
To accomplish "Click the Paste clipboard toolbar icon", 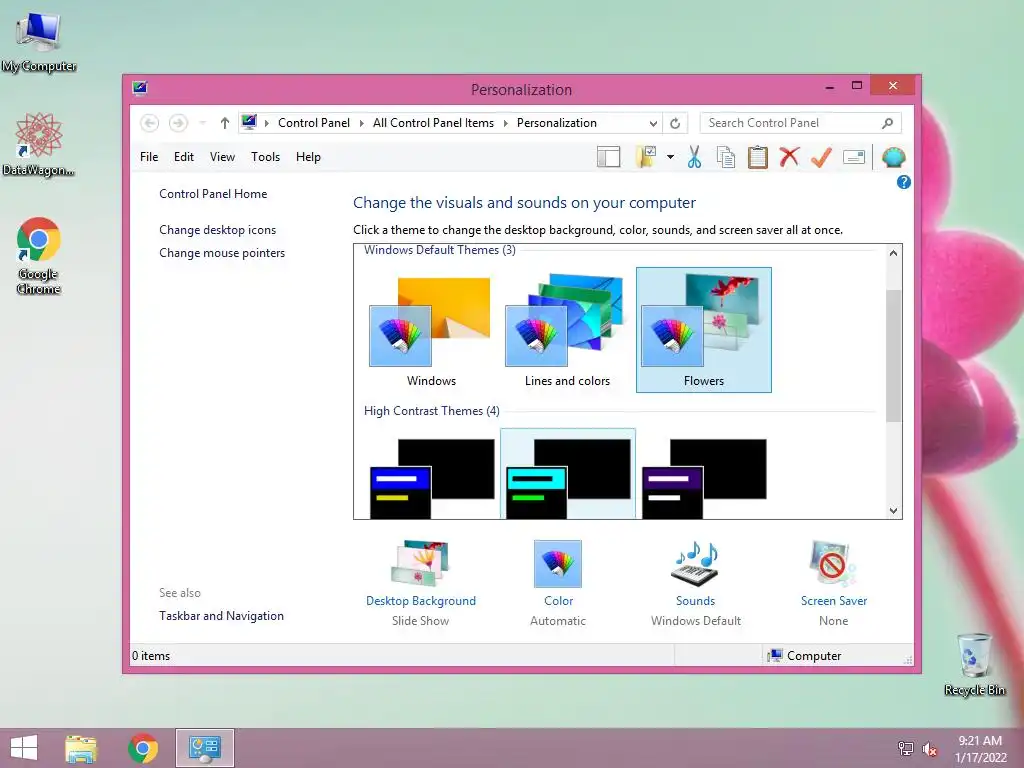I will pos(758,157).
